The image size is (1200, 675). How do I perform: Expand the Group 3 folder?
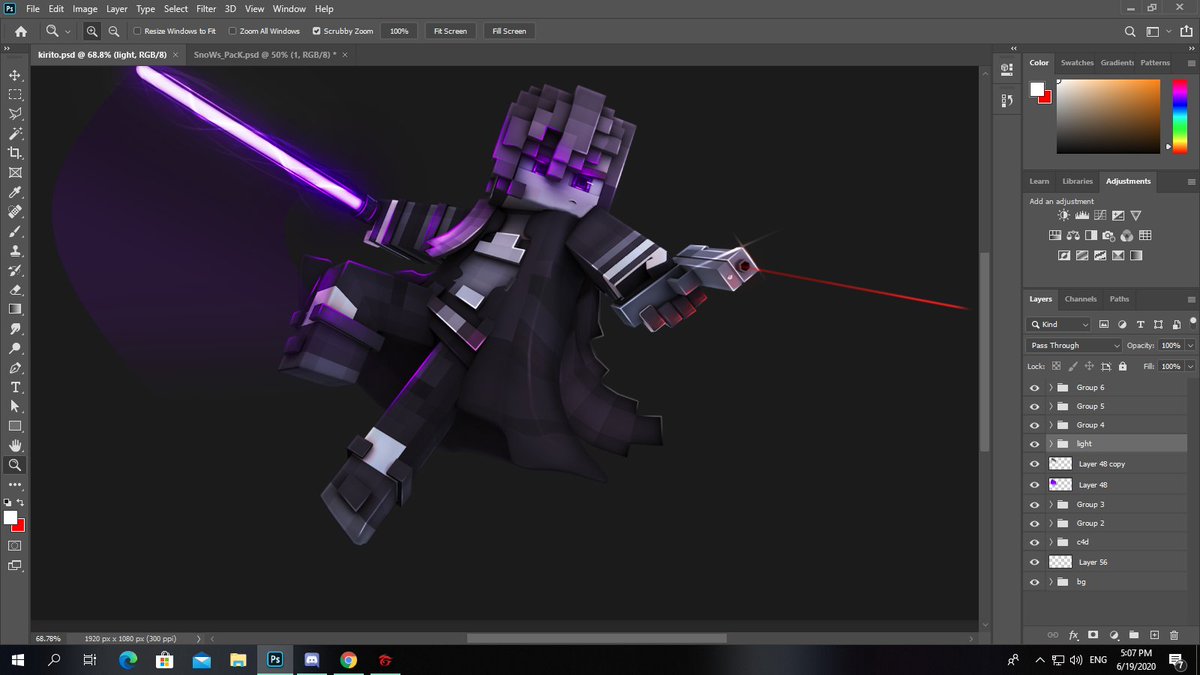pos(1050,504)
